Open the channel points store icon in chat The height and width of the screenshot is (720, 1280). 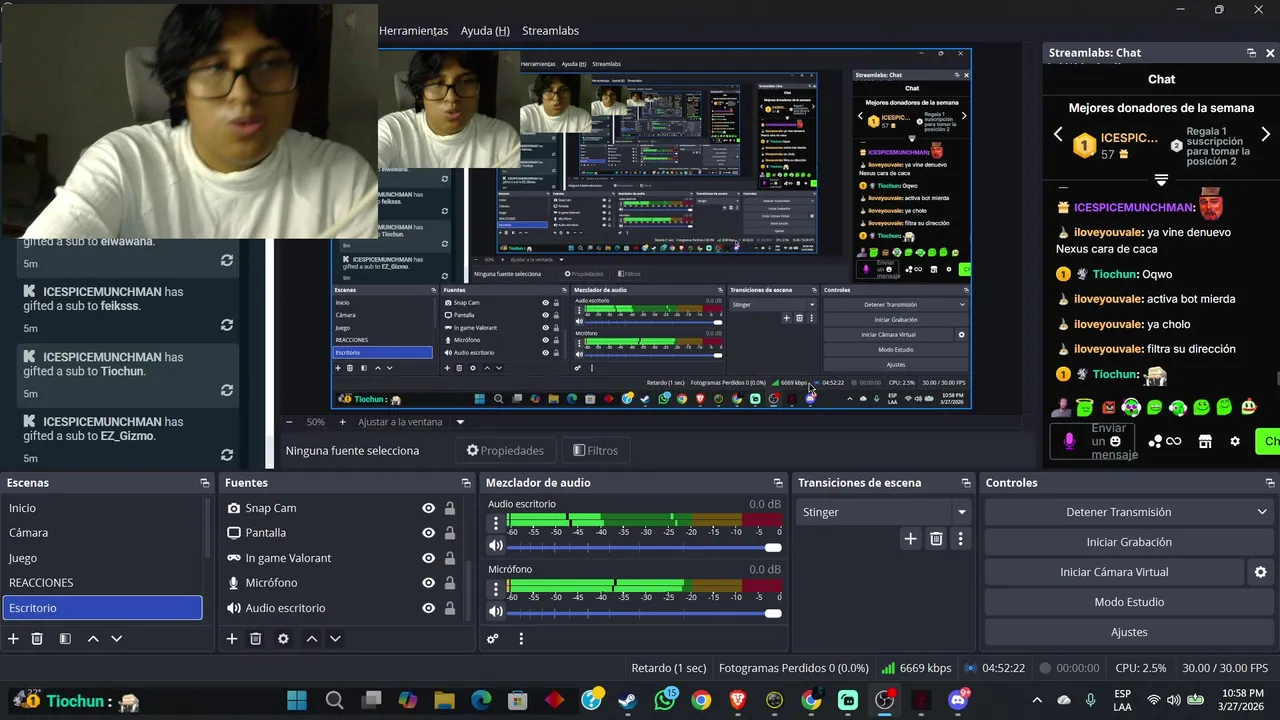(x=1205, y=441)
